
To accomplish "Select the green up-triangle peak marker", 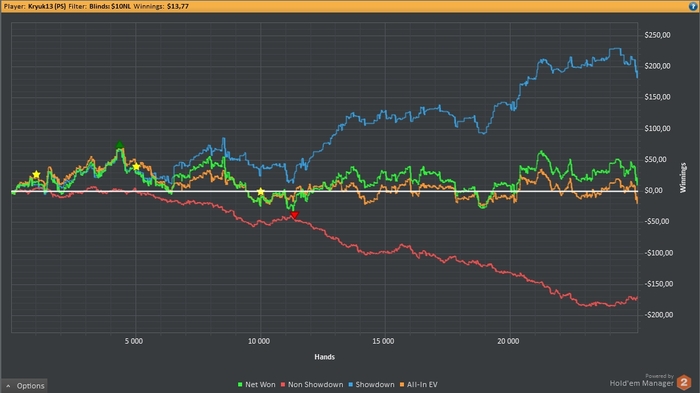I will [x=119, y=145].
